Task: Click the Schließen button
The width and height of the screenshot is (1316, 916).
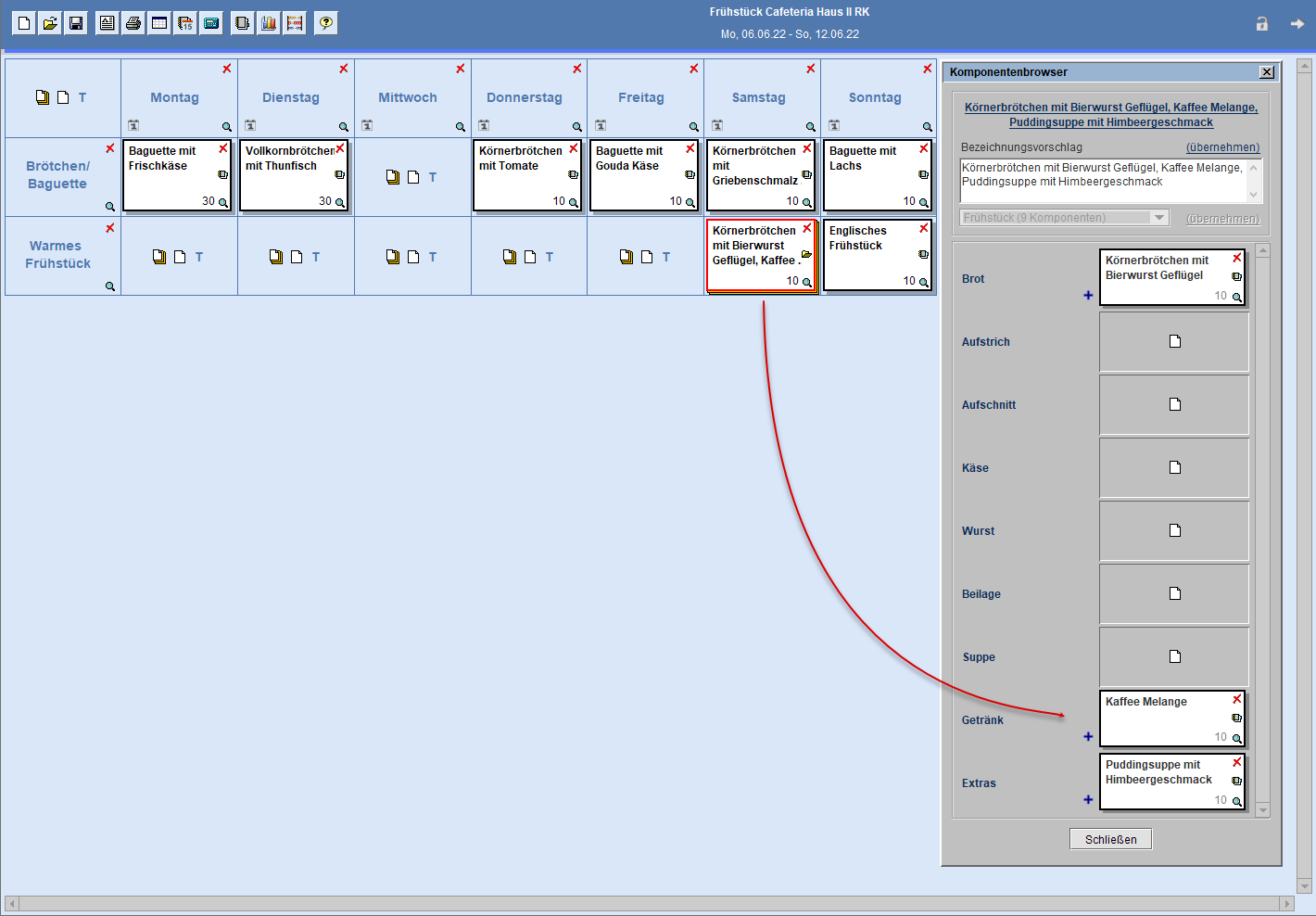Action: pyautogui.click(x=1110, y=839)
